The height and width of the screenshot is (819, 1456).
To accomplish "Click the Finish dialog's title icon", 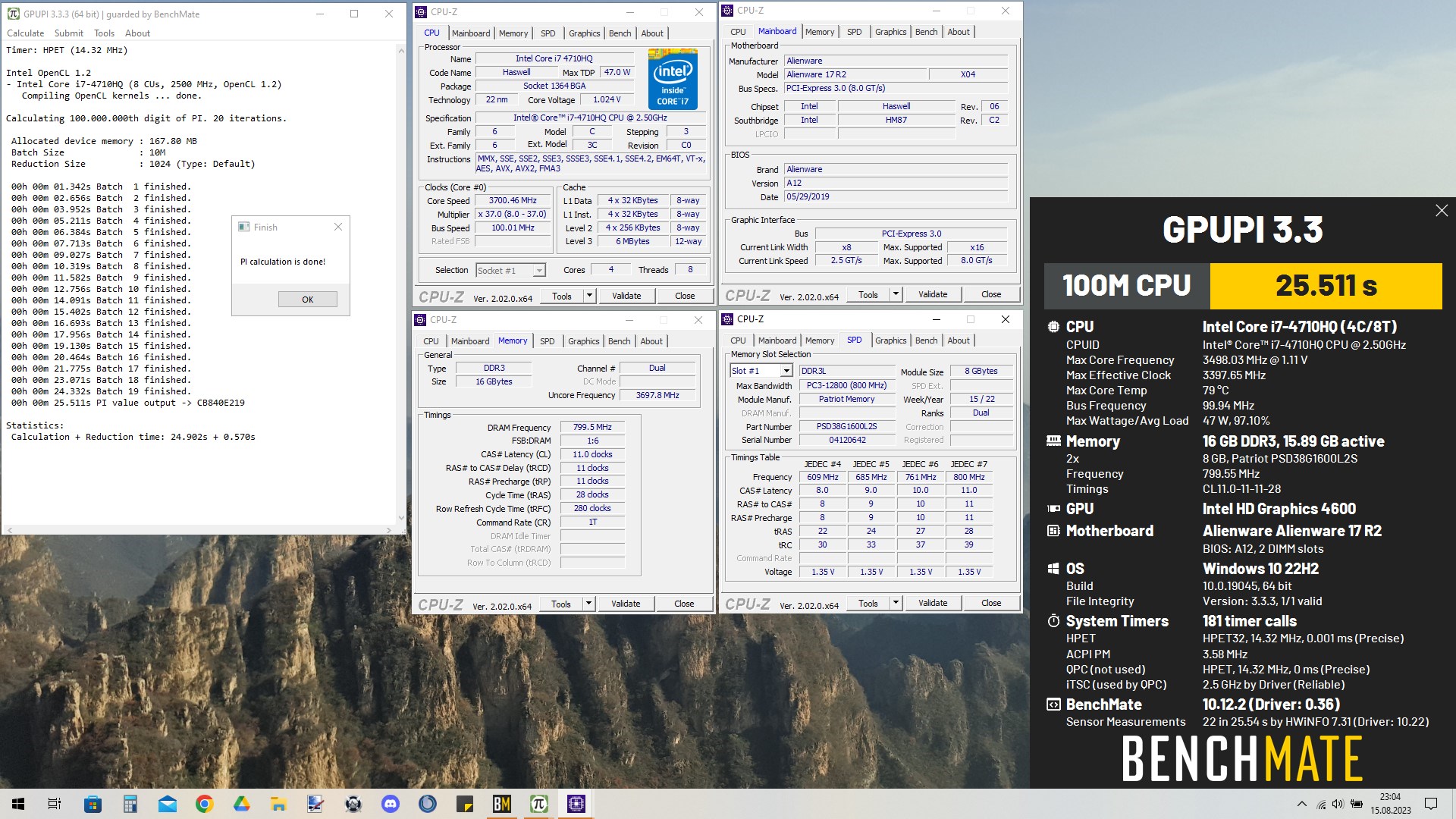I will pyautogui.click(x=244, y=227).
